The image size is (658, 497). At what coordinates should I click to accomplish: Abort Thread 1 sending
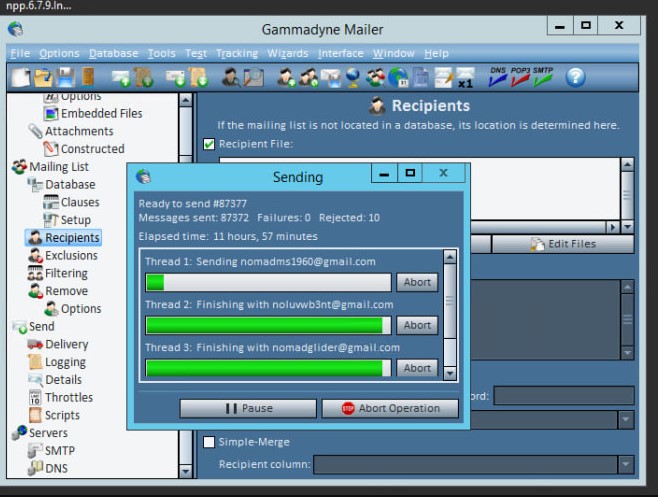tap(417, 282)
